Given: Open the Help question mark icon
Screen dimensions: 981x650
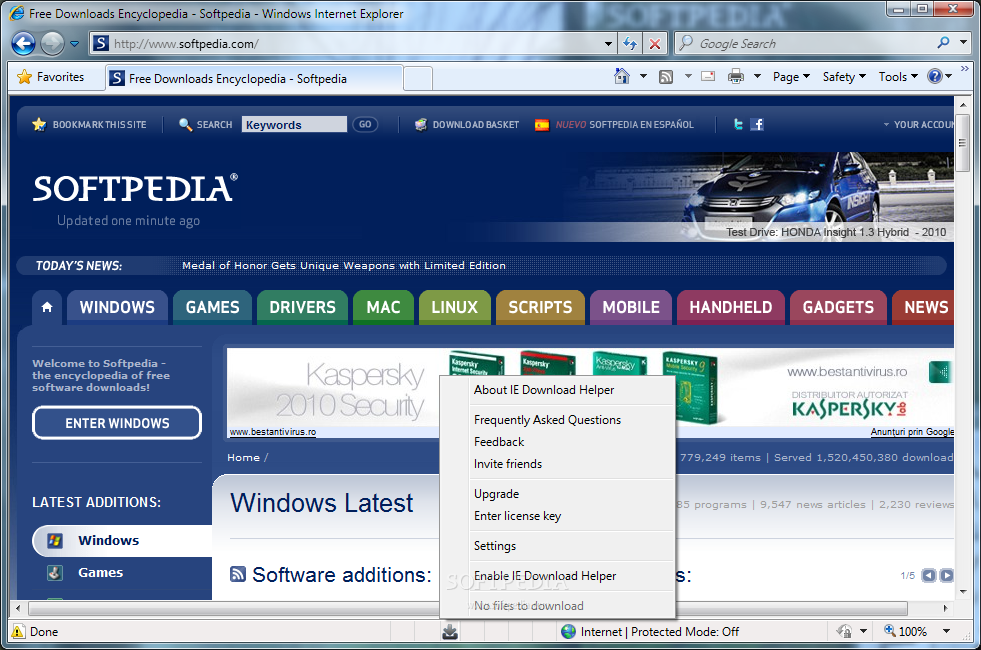Looking at the screenshot, I should (935, 76).
